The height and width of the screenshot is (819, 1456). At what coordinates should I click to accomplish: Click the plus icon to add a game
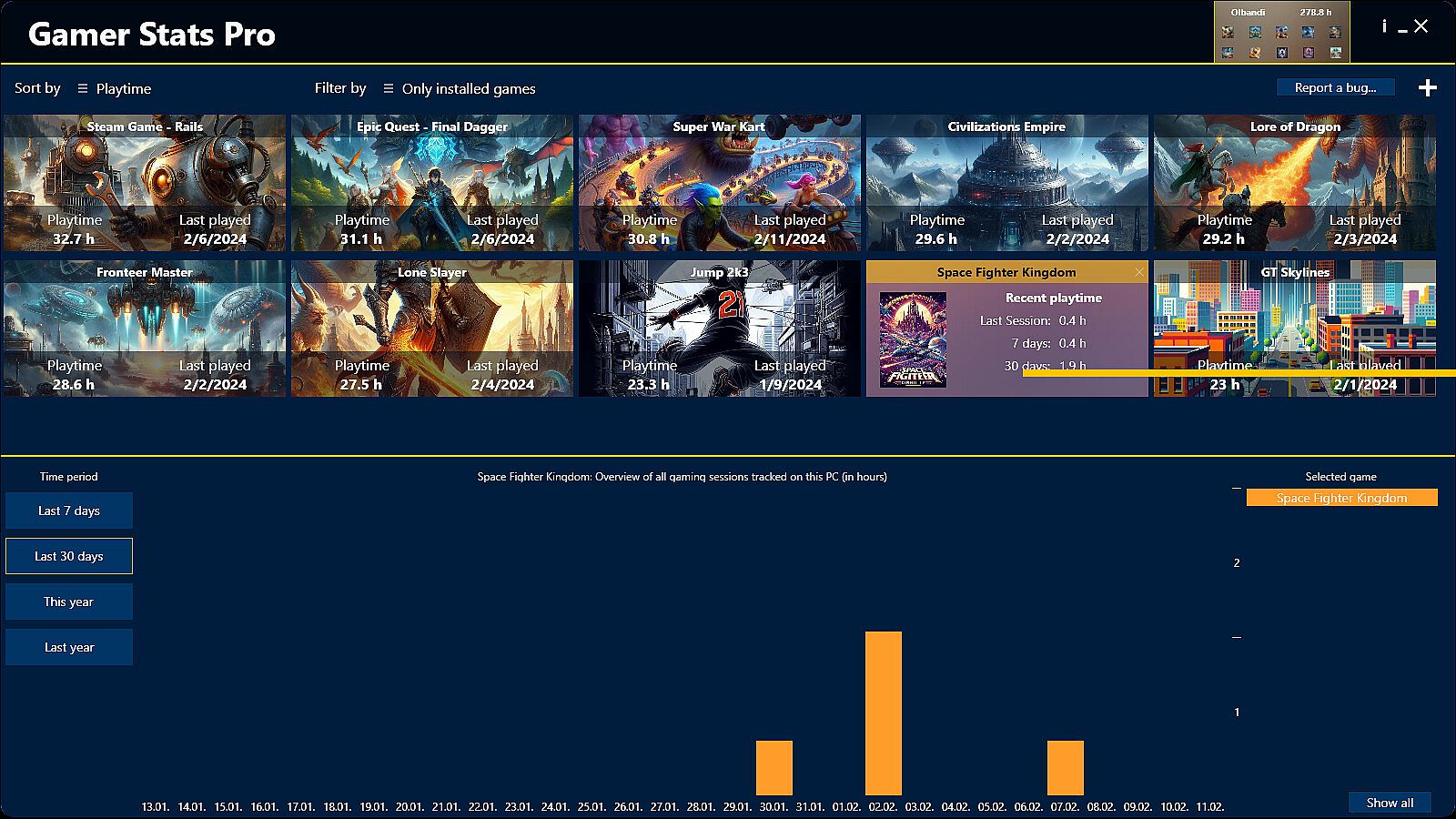1427,87
